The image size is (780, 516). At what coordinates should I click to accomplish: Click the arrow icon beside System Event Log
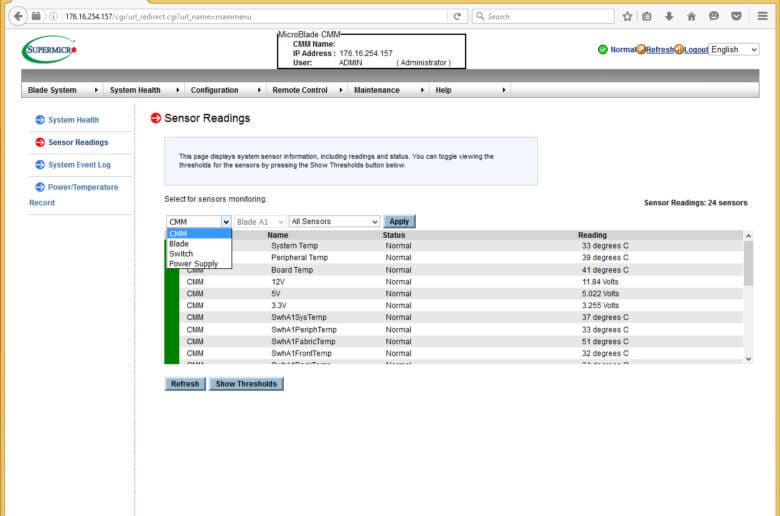[x=40, y=165]
